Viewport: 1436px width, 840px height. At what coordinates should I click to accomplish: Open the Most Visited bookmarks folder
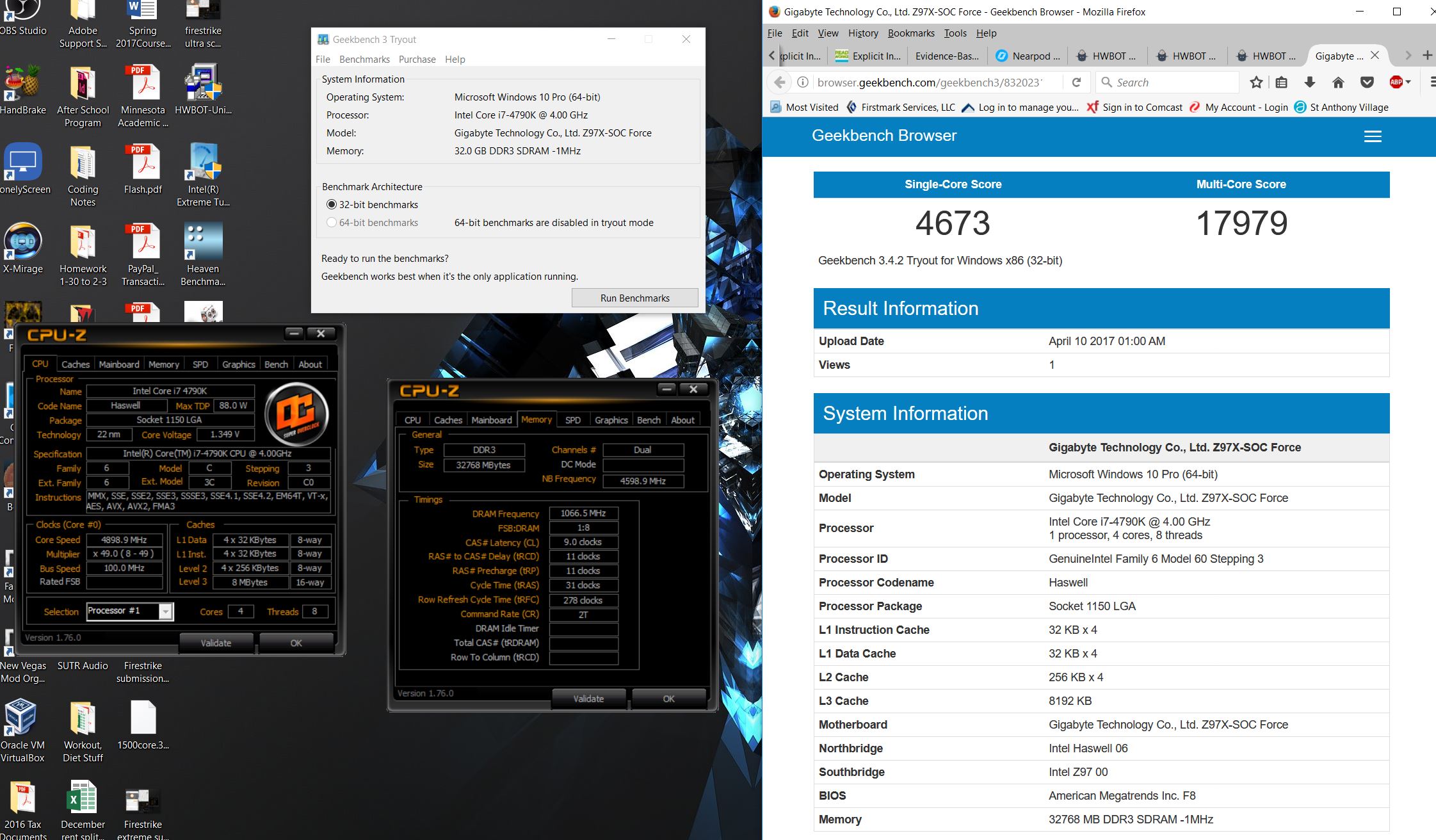(804, 107)
